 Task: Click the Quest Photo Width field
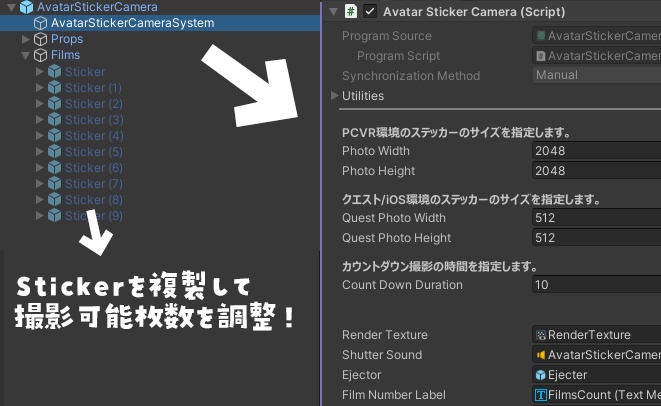coord(597,218)
